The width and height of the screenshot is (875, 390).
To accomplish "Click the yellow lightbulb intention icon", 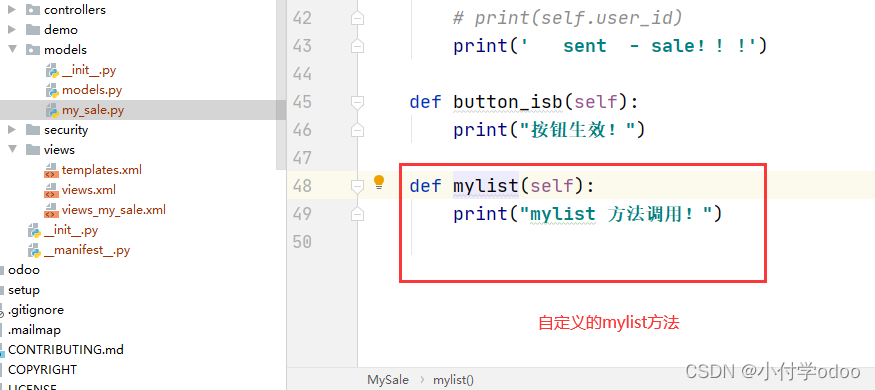I will coord(379,182).
